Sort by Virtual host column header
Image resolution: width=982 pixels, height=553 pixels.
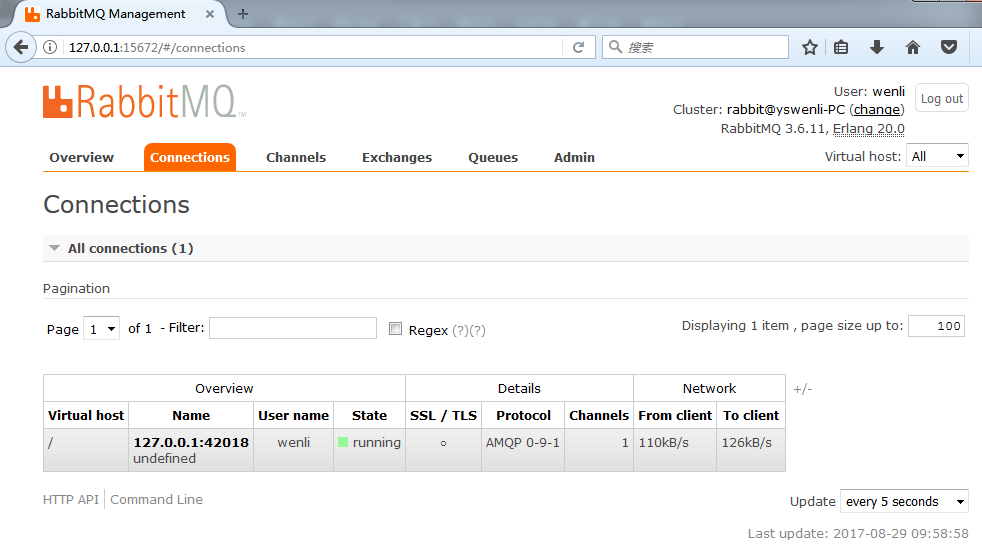[x=86, y=415]
